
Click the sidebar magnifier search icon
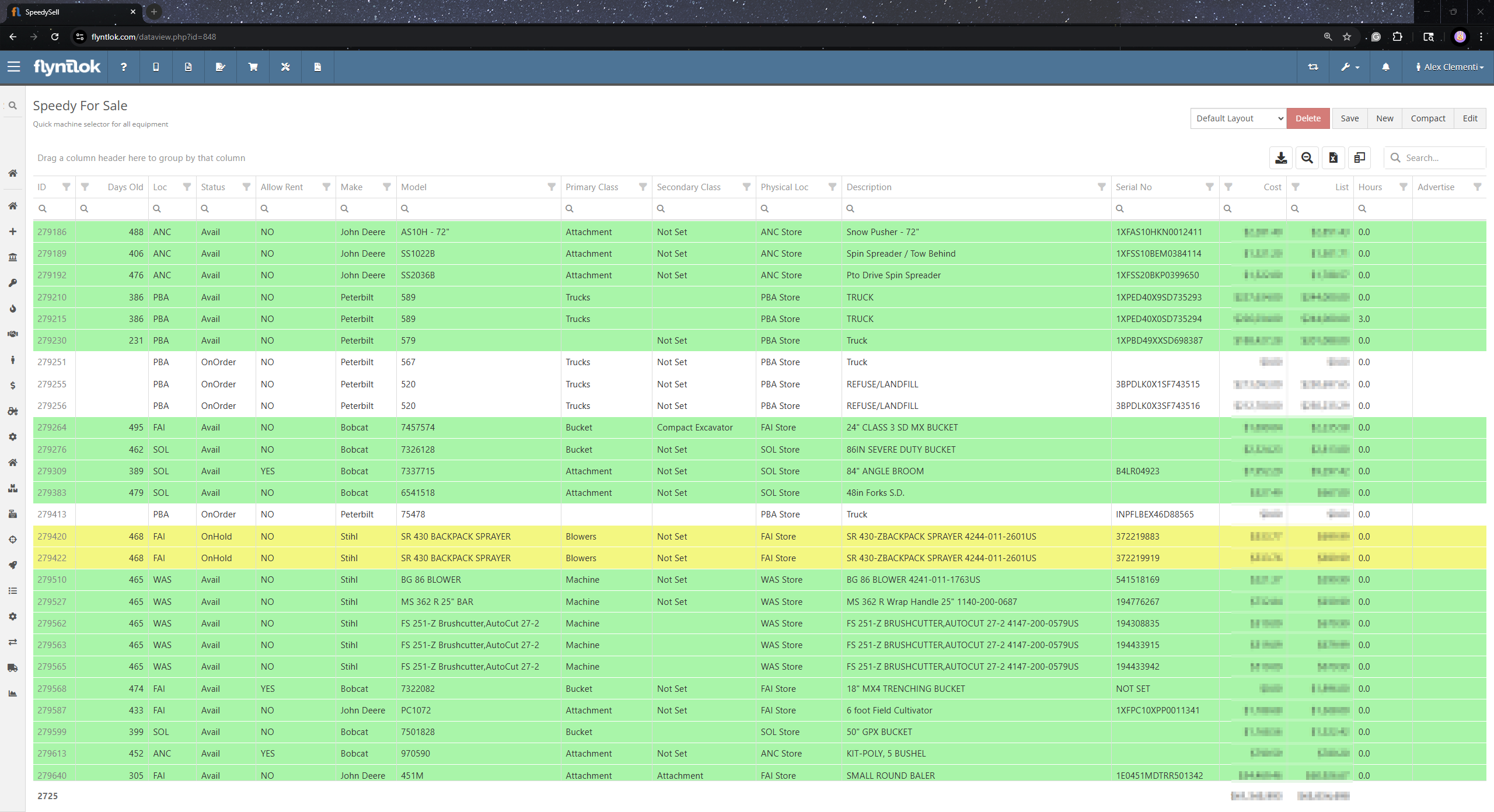coord(12,106)
